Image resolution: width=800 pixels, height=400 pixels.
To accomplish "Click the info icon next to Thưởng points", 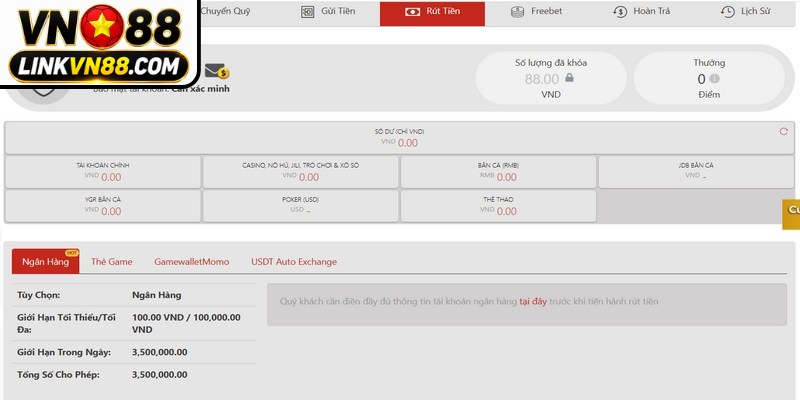I will [x=714, y=79].
